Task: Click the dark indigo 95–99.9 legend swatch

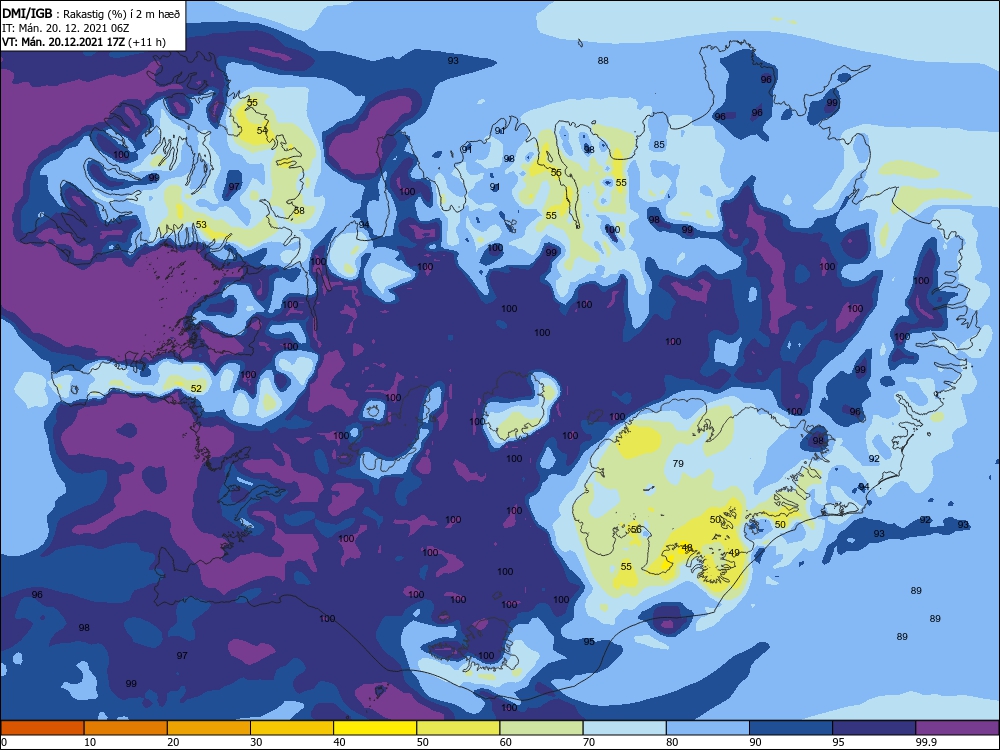Action: [874, 728]
